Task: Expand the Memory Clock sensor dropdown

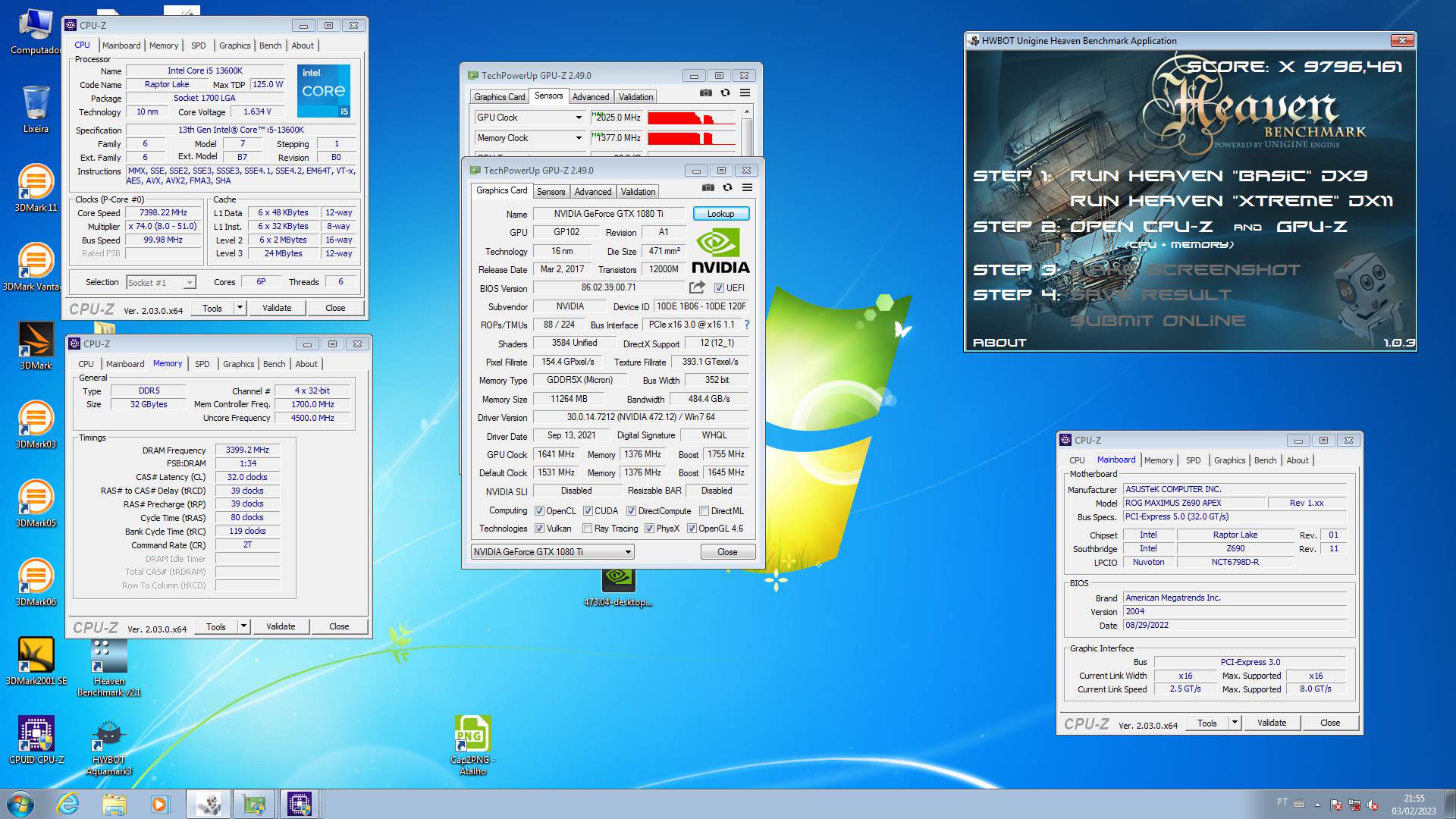Action: point(579,138)
